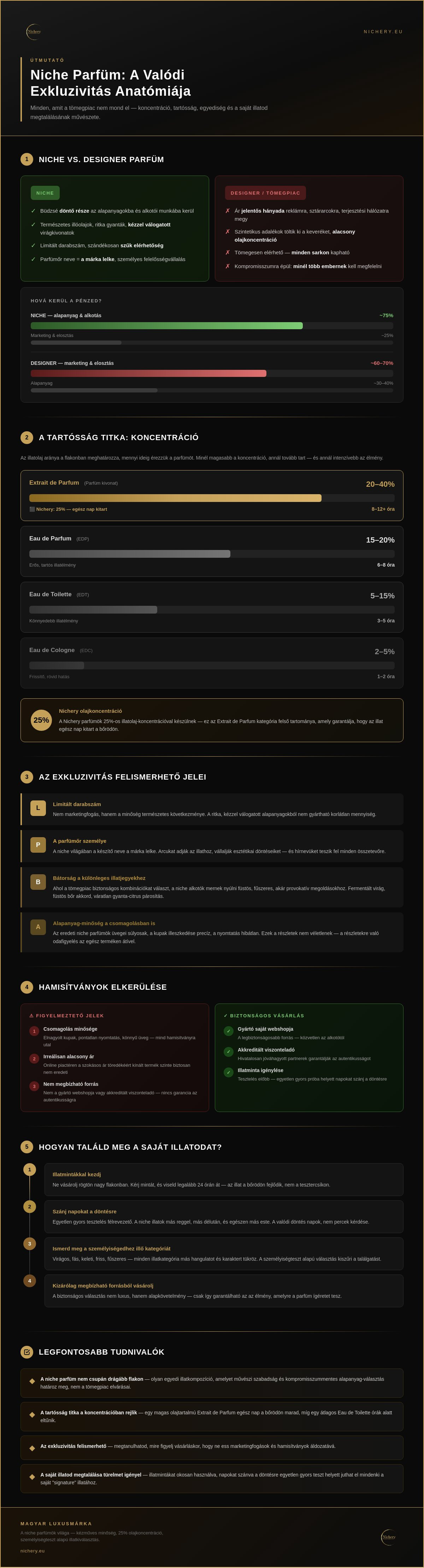The image size is (424, 1568).
Task: Select the green NICHE label tag
Action: (45, 193)
